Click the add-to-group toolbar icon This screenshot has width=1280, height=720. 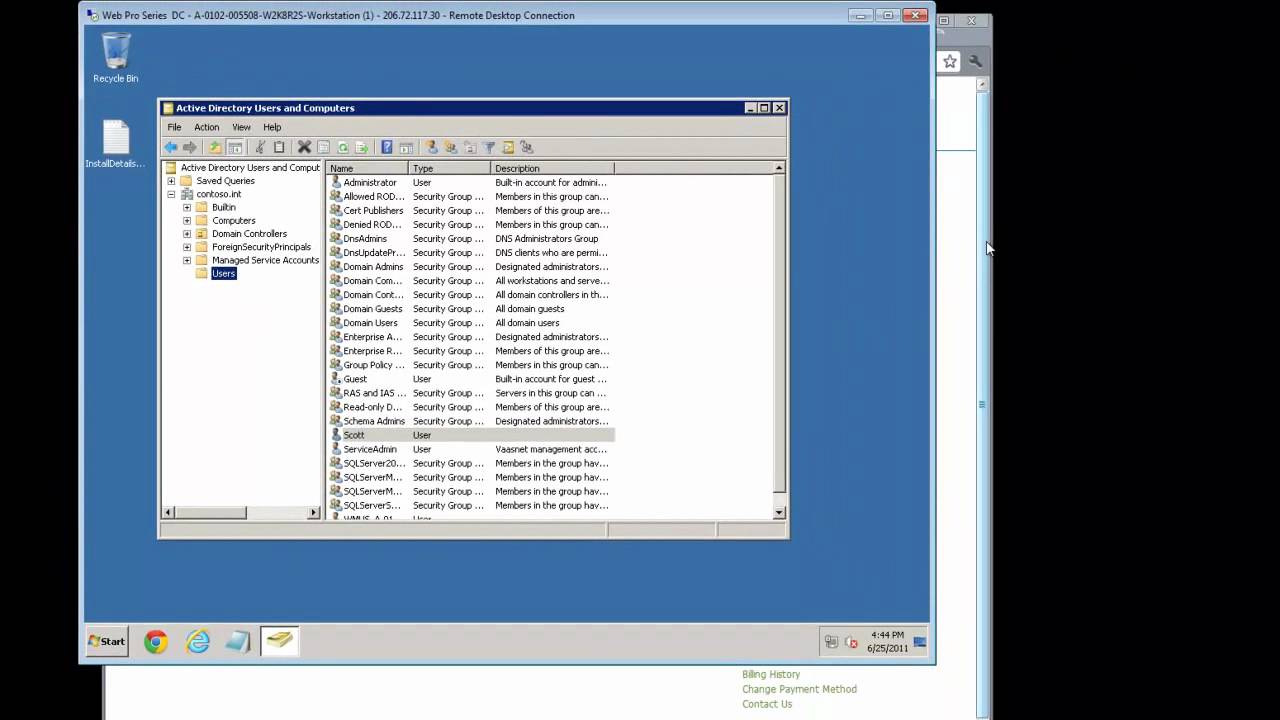[527, 147]
